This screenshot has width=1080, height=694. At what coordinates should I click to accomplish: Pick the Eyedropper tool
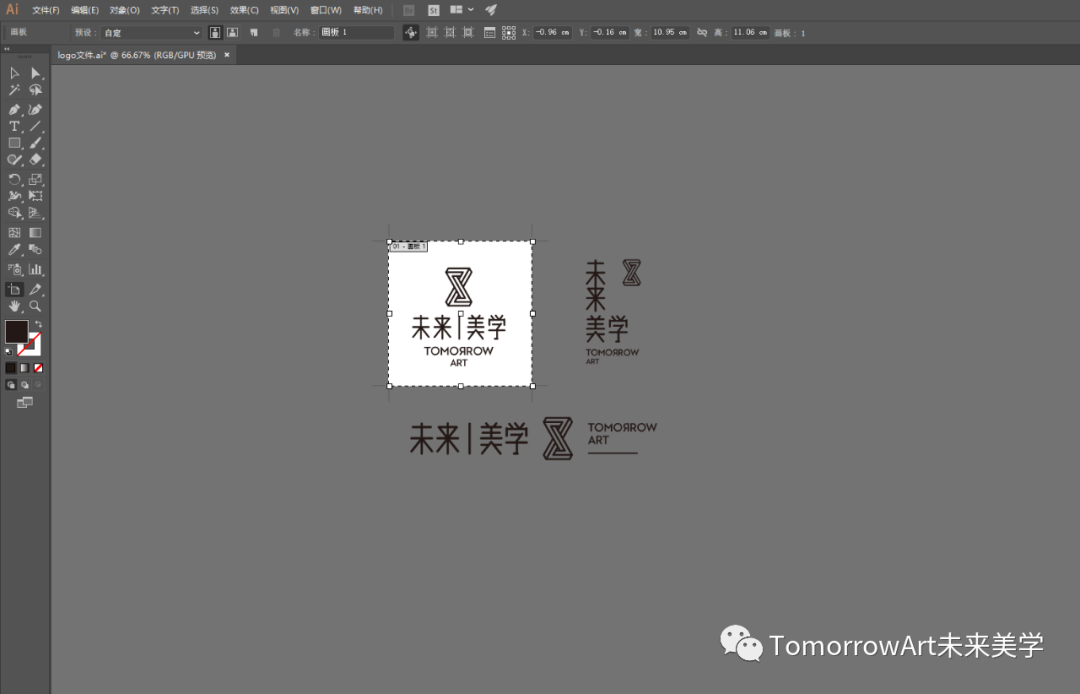coord(14,250)
